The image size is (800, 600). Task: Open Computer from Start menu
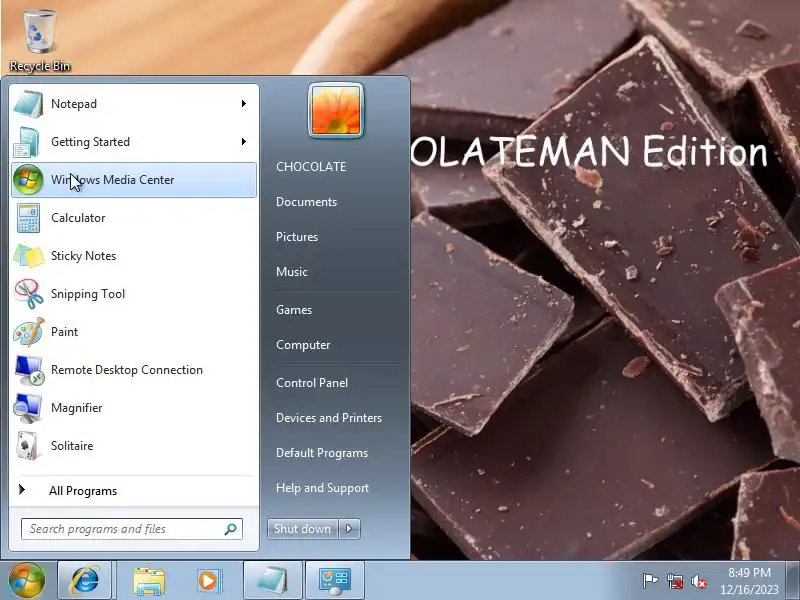(303, 345)
